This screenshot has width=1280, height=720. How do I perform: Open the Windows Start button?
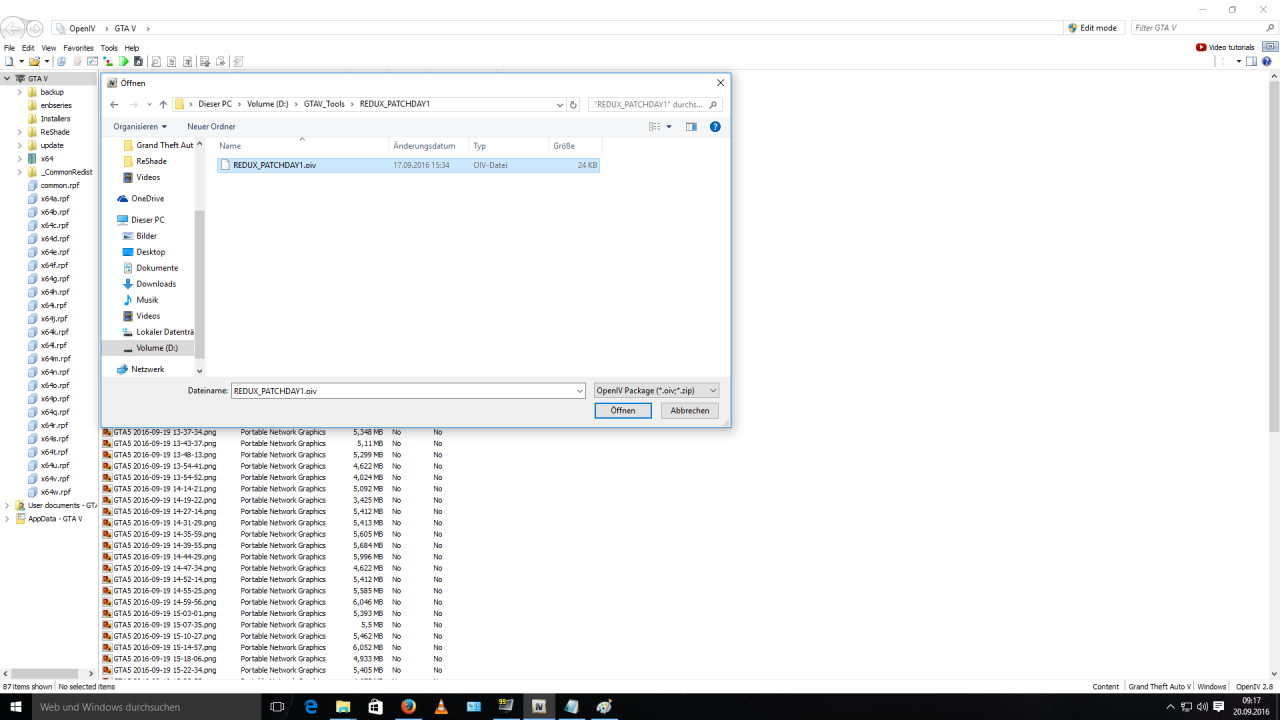[x=16, y=706]
